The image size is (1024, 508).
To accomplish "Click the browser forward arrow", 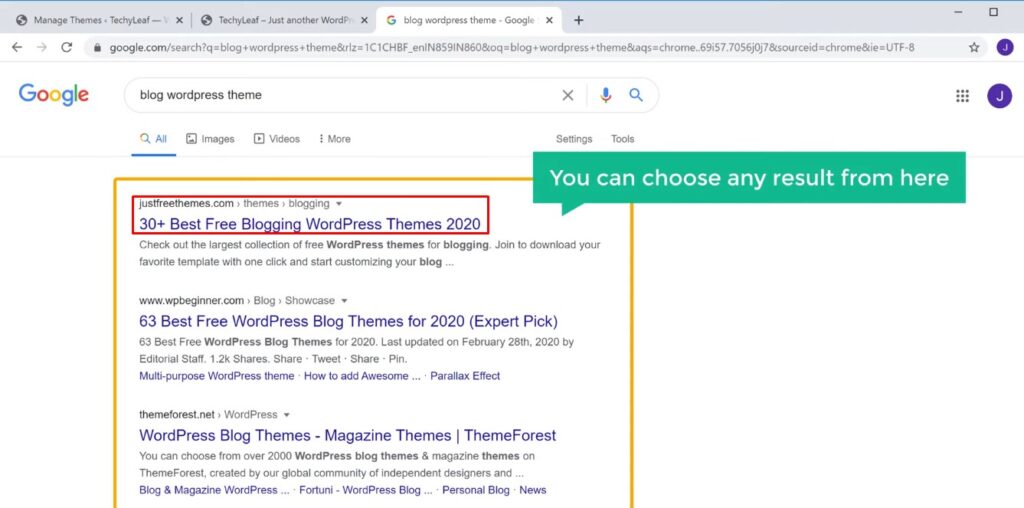I will click(x=41, y=47).
